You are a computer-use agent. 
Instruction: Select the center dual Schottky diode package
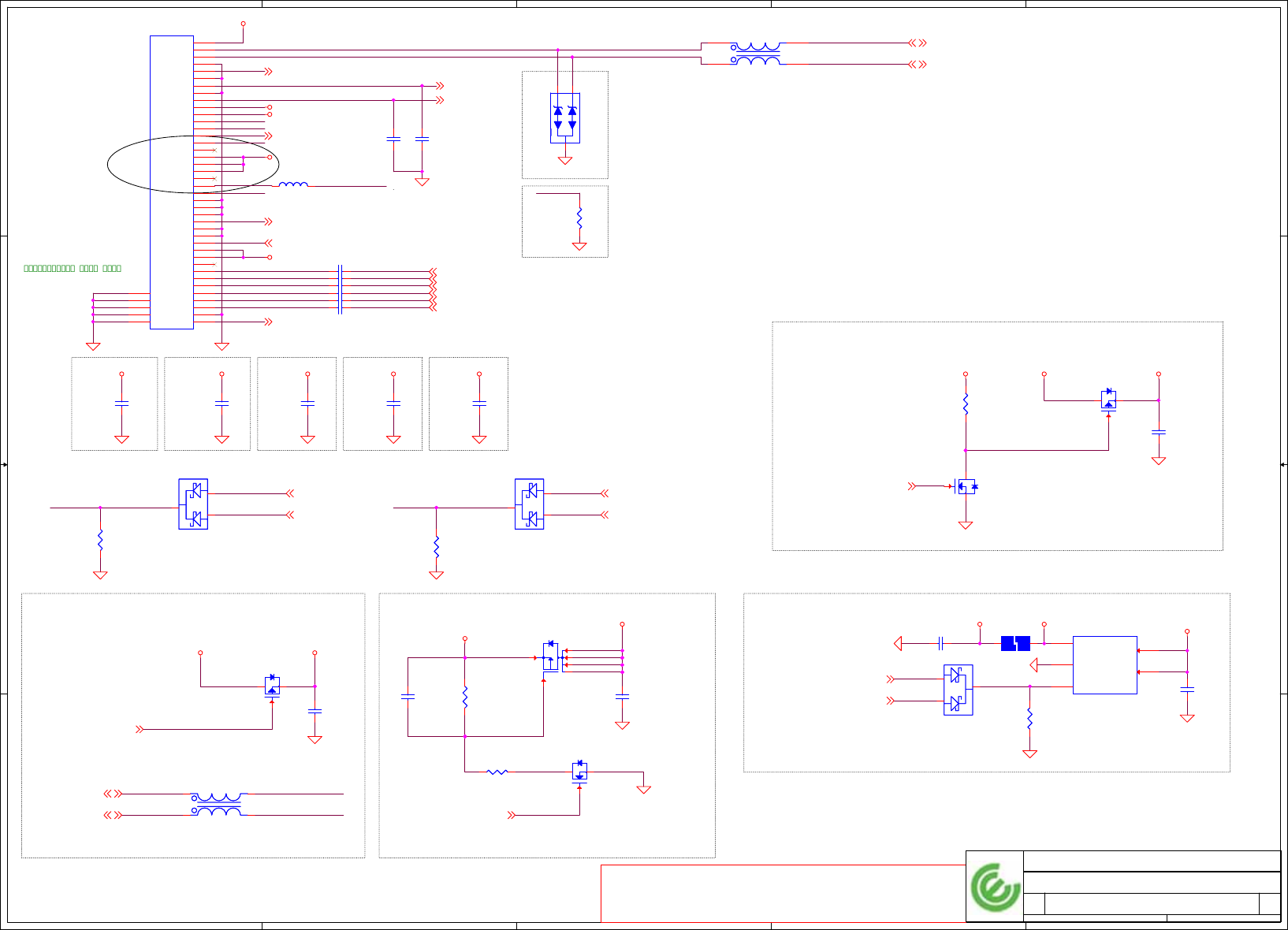pos(530,504)
